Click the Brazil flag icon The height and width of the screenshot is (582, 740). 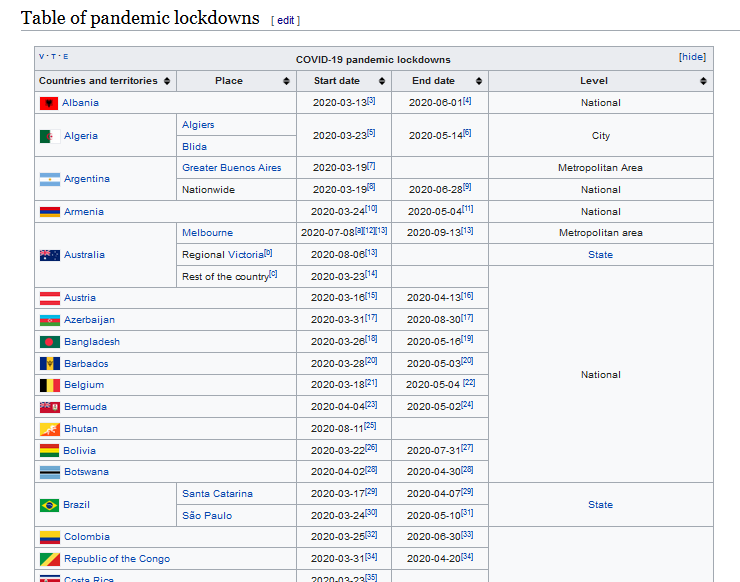coord(50,505)
